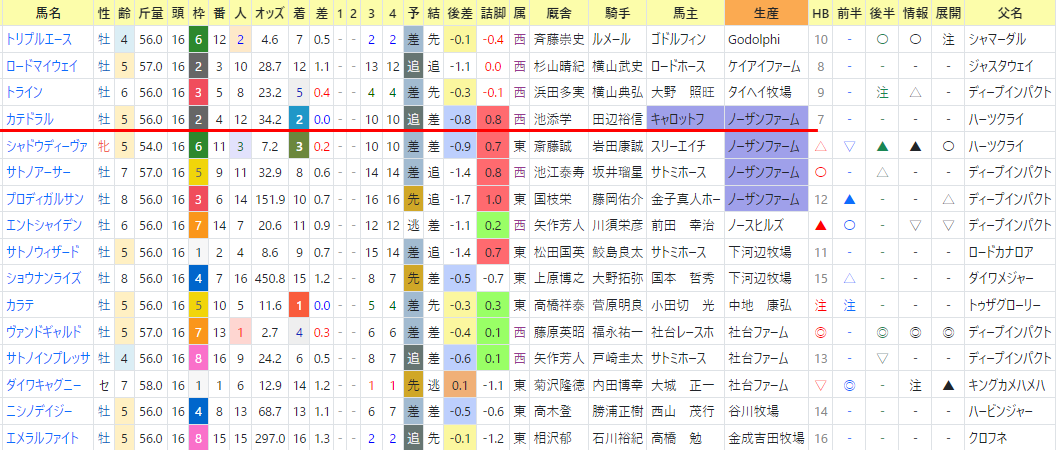Open horse link サトノウィザード
1056x450 pixels.
point(42,251)
